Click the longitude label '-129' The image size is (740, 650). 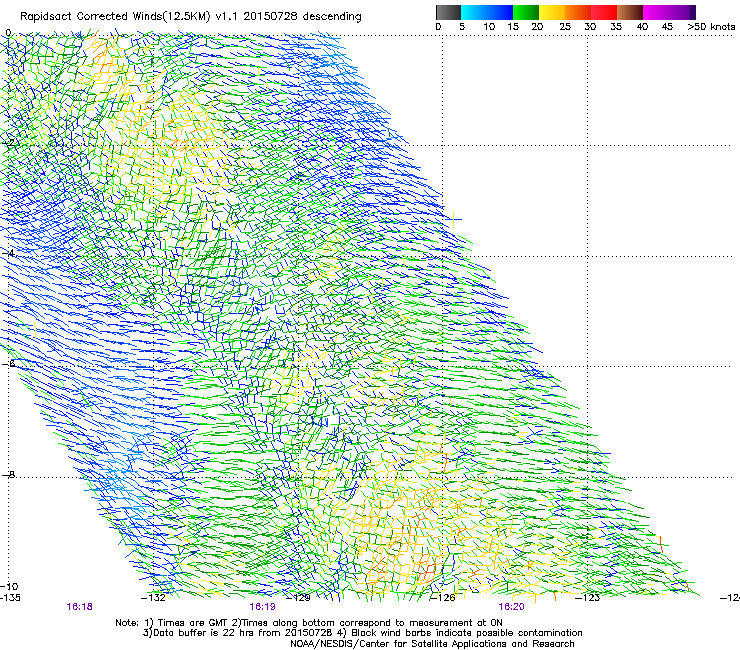click(x=299, y=598)
